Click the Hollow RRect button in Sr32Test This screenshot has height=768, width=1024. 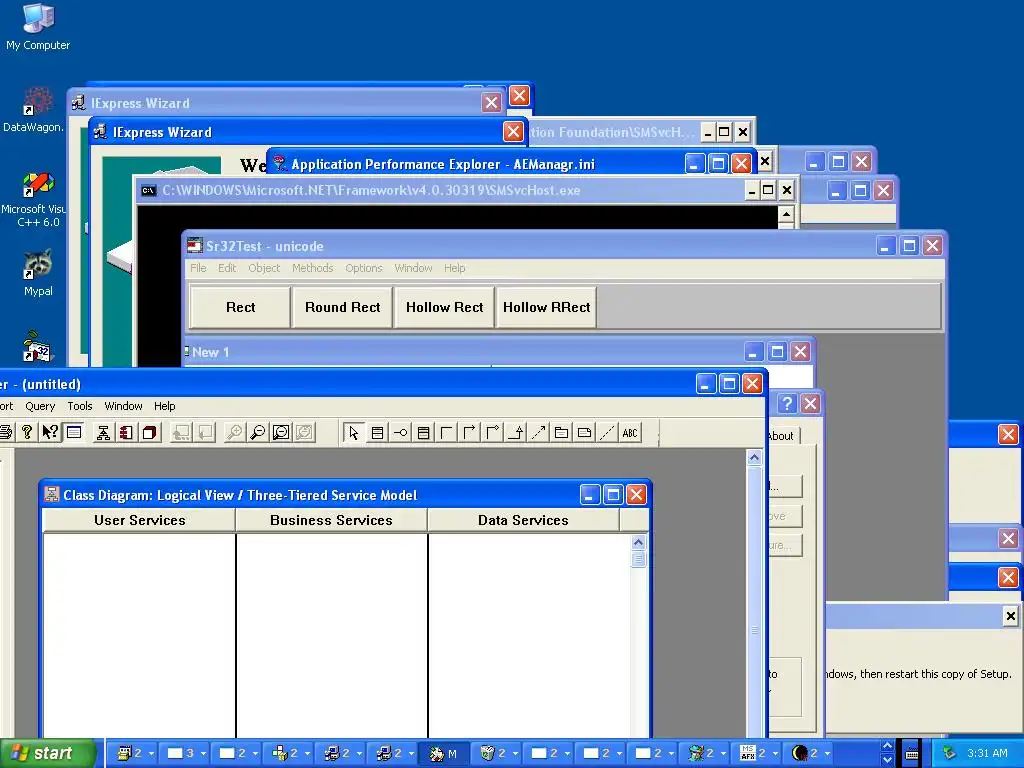click(546, 307)
